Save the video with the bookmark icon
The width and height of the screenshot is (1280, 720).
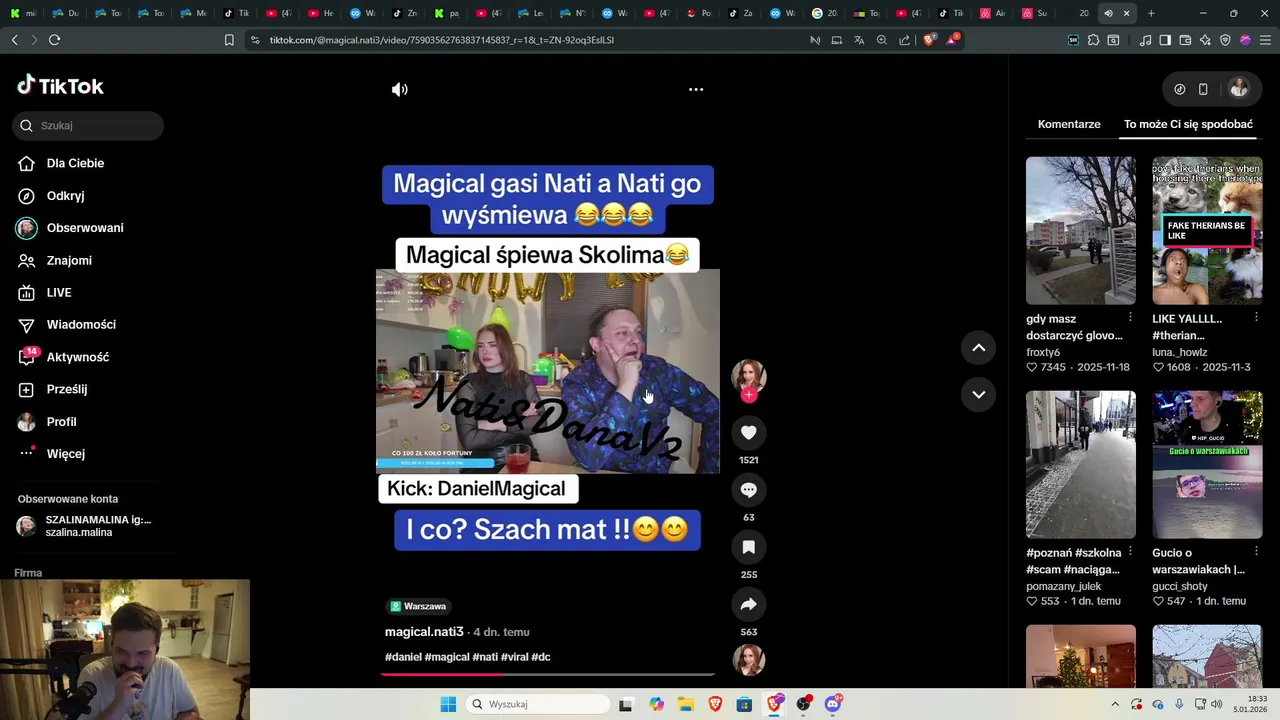[749, 547]
